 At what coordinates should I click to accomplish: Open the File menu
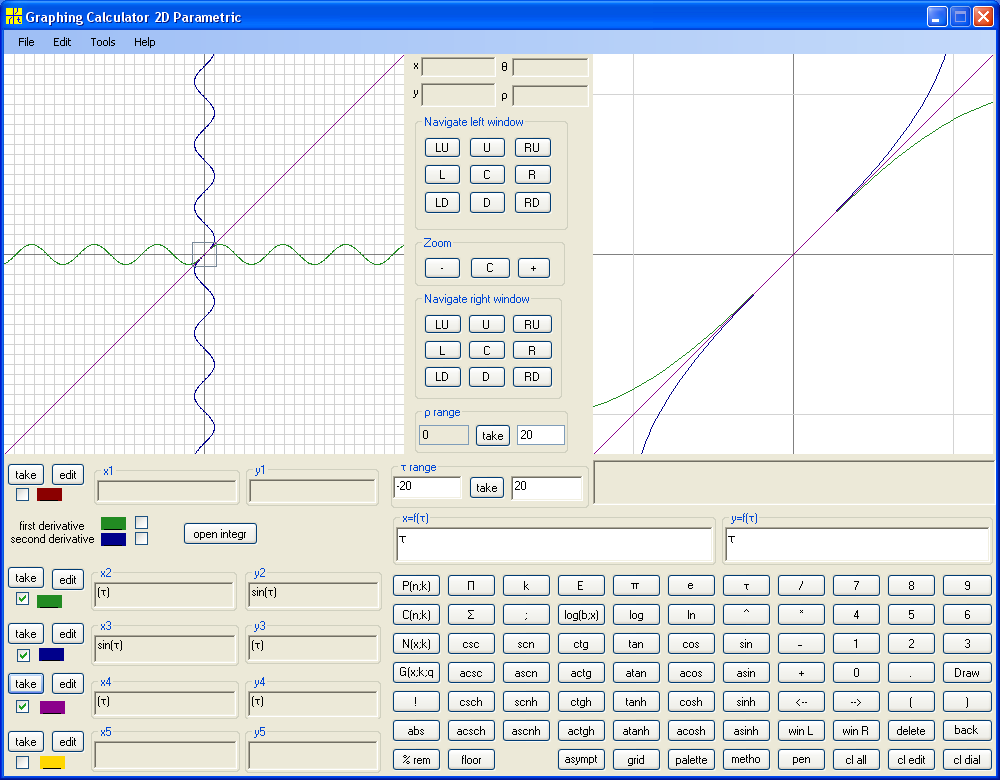pos(26,42)
